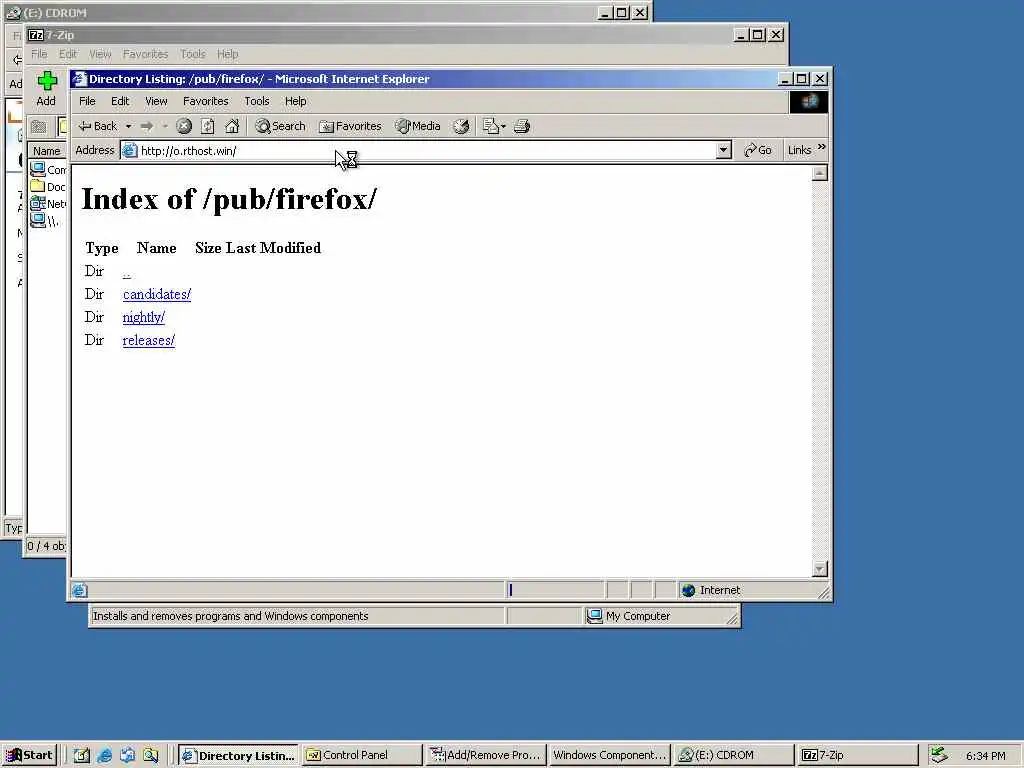This screenshot has height=768, width=1024.
Task: Select the Documents folder in 7-Zip list
Action: point(48,187)
